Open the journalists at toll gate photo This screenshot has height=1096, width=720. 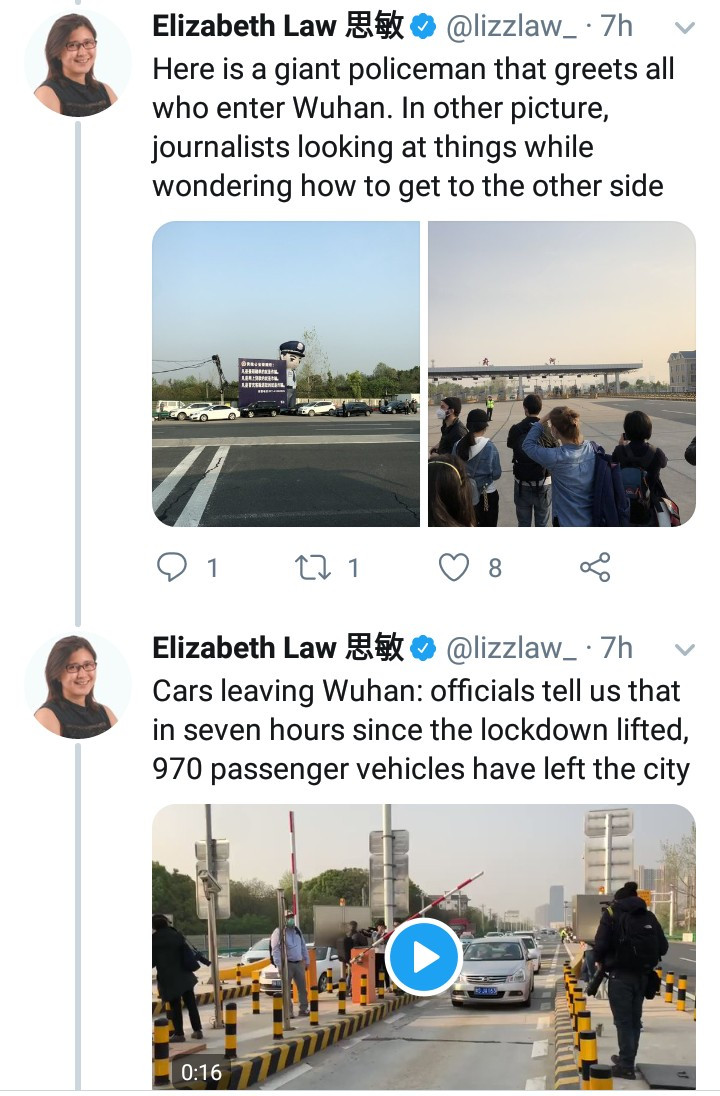click(562, 374)
